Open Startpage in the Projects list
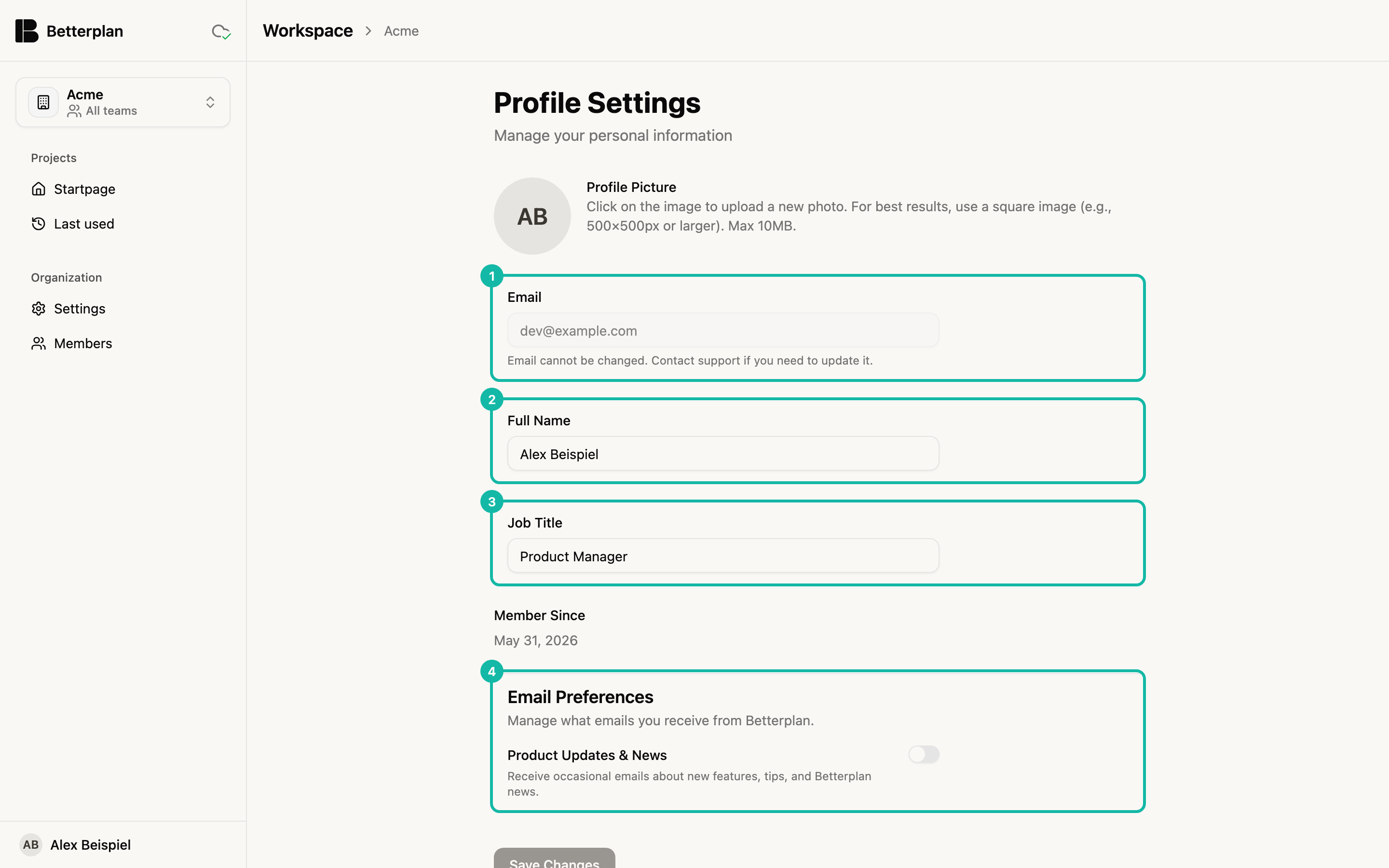This screenshot has width=1389, height=868. tap(123, 189)
